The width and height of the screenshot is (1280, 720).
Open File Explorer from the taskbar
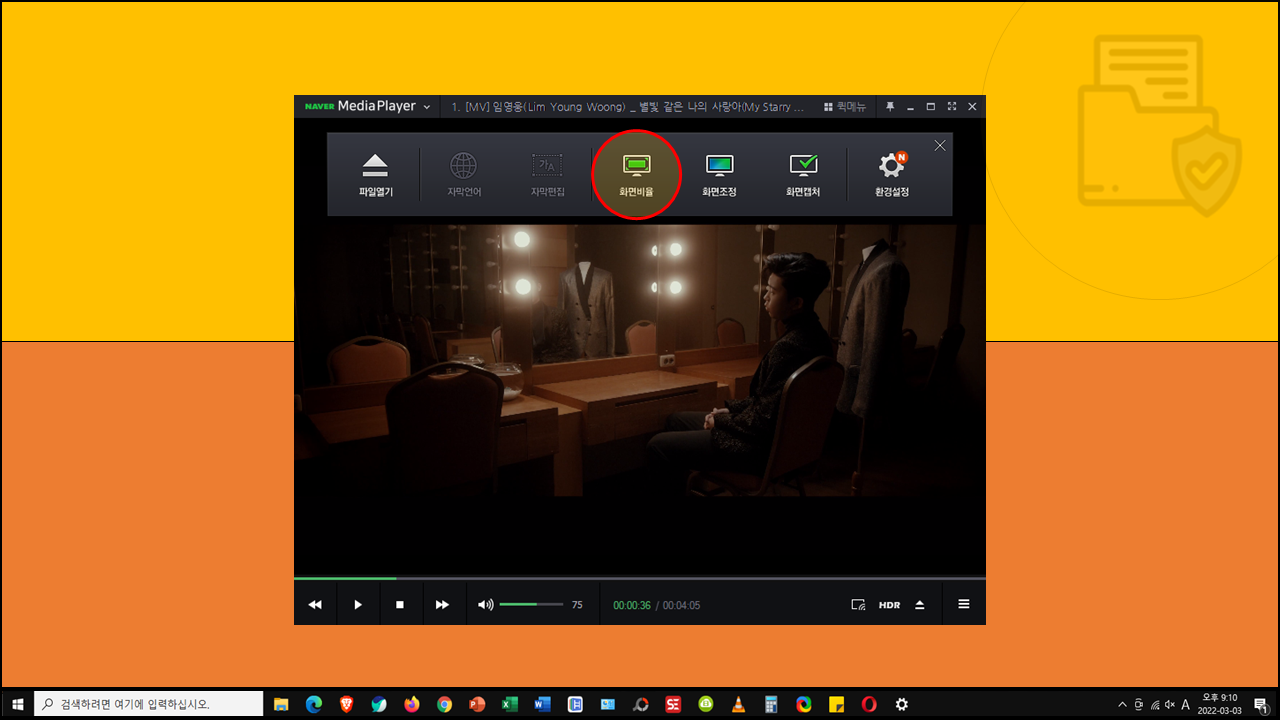coord(282,704)
